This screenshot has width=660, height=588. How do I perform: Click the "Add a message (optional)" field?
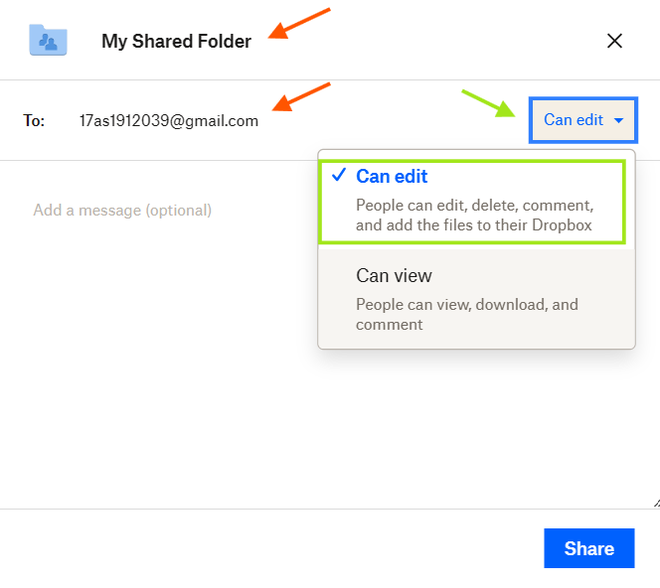(x=122, y=210)
